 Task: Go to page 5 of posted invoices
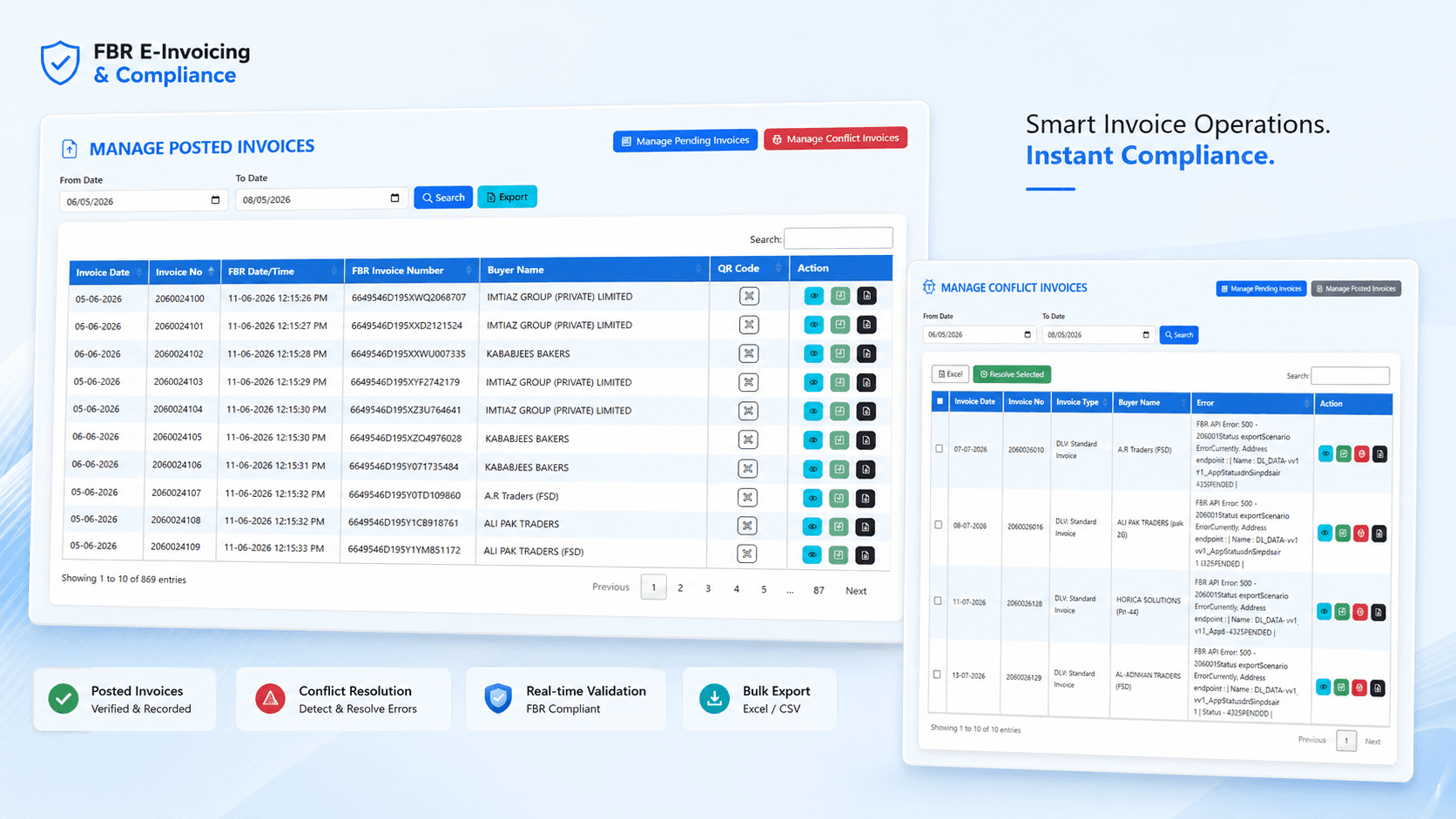click(x=764, y=589)
